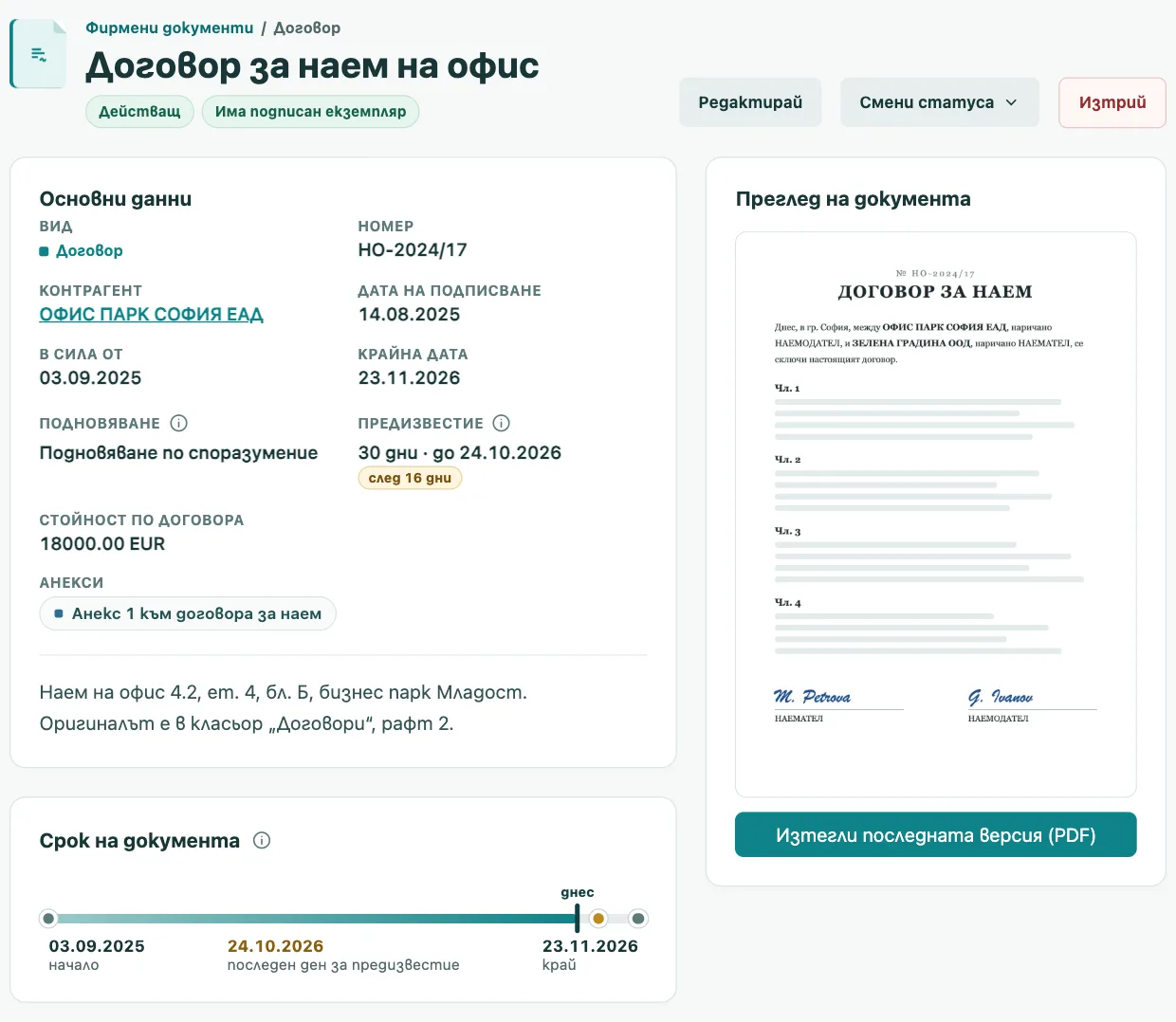Click the Редактирай button
The image size is (1176, 1022).
pos(750,102)
